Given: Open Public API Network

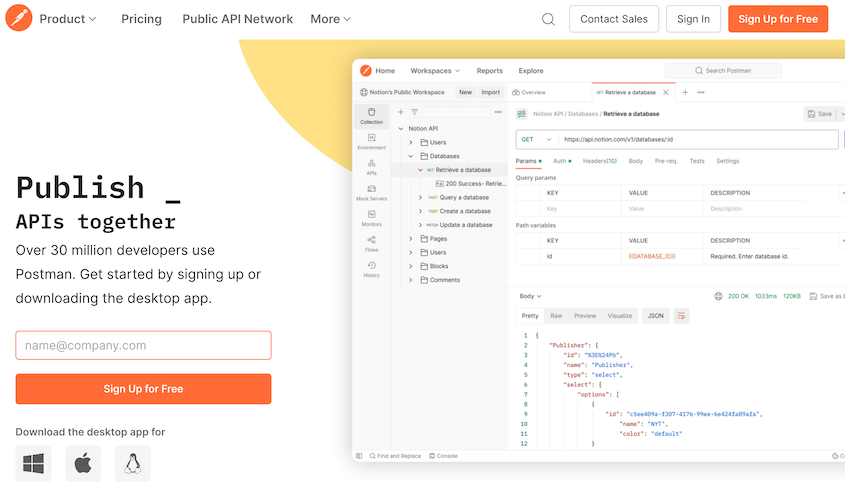Looking at the screenshot, I should [x=238, y=19].
